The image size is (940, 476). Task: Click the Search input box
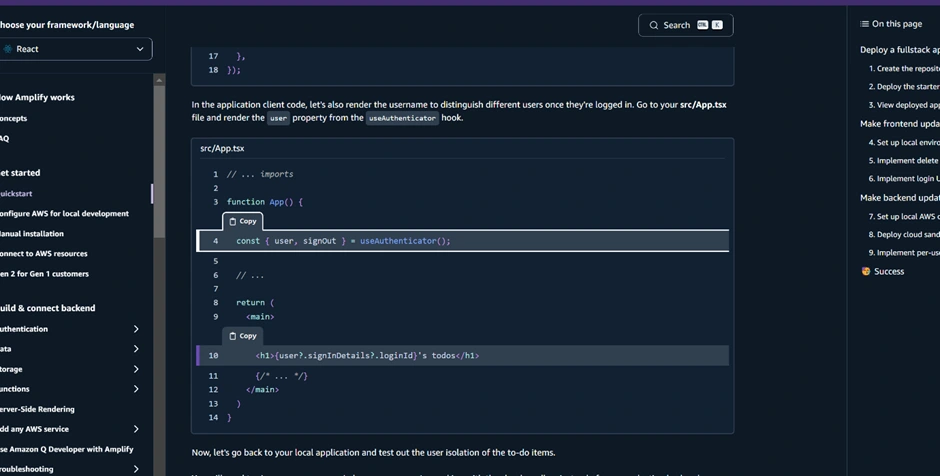coord(686,25)
